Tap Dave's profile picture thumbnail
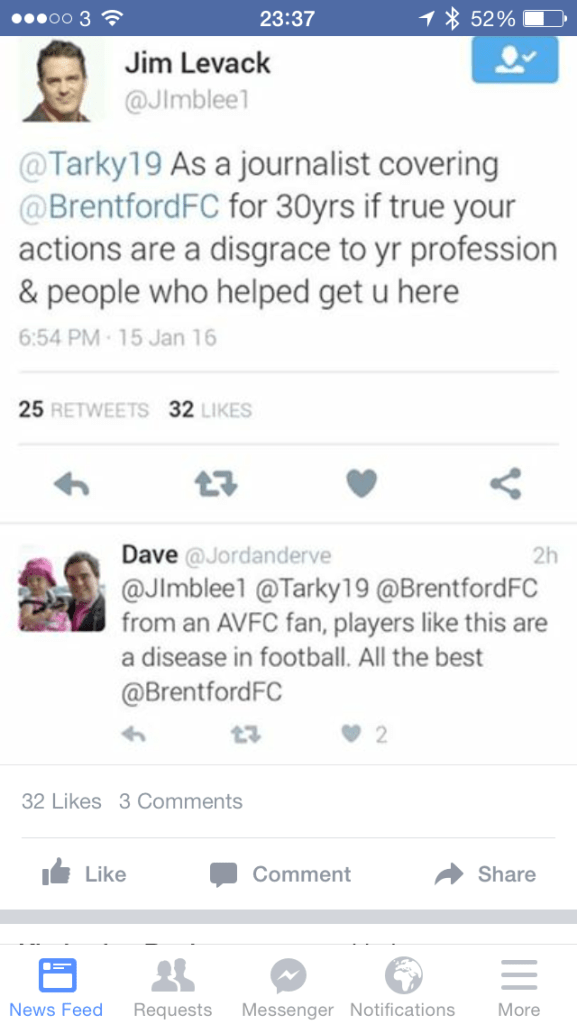The height and width of the screenshot is (1024, 577). pos(61,590)
